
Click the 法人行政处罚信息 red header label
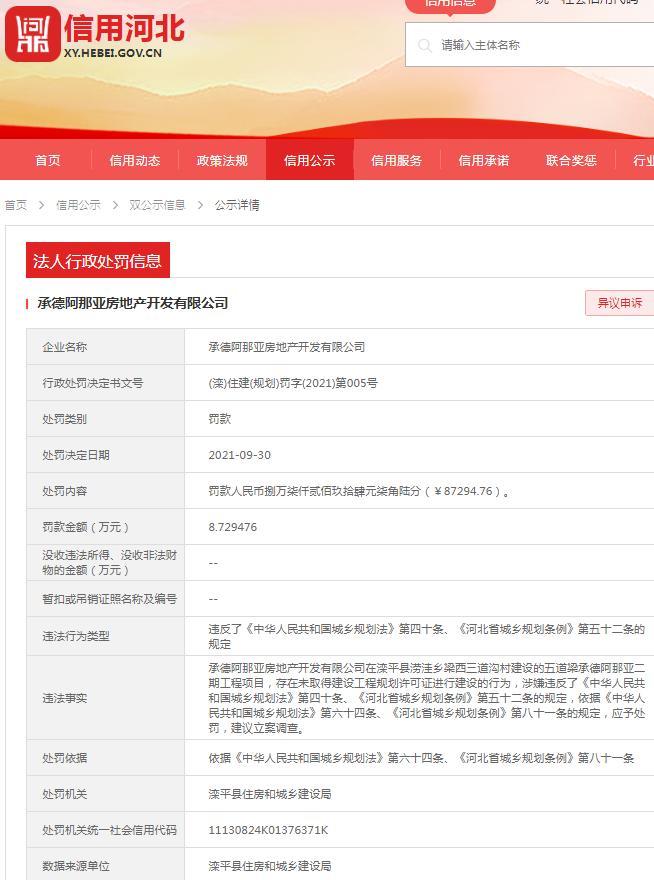(97, 261)
